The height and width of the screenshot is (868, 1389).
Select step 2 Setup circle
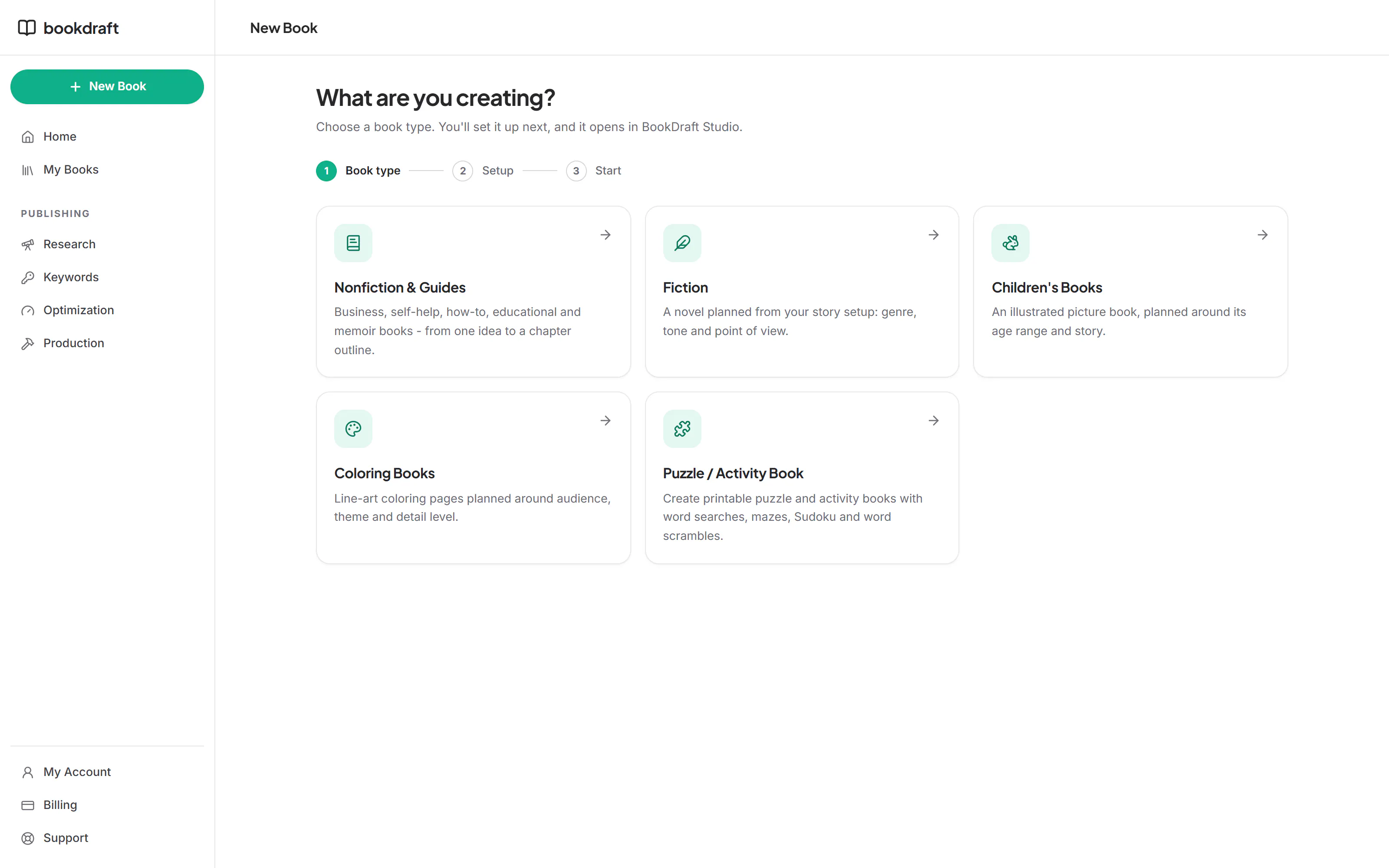coord(463,171)
